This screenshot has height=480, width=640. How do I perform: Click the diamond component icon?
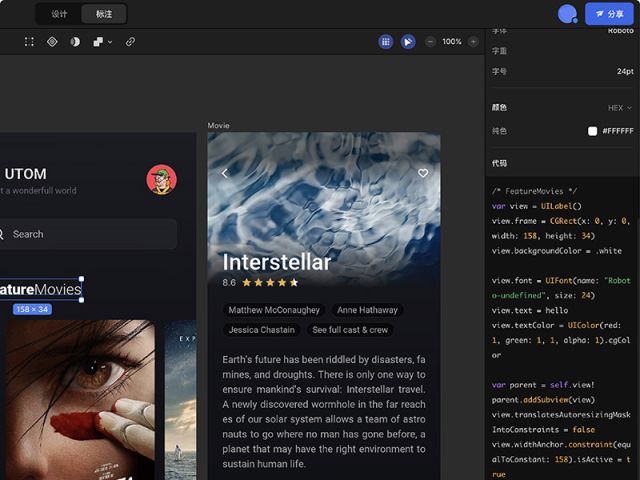tap(52, 42)
